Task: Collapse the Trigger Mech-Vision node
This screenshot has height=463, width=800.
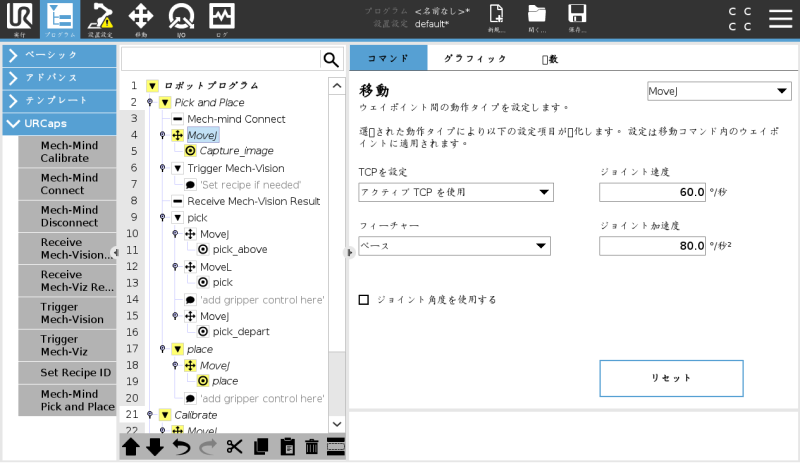Action: click(x=178, y=168)
